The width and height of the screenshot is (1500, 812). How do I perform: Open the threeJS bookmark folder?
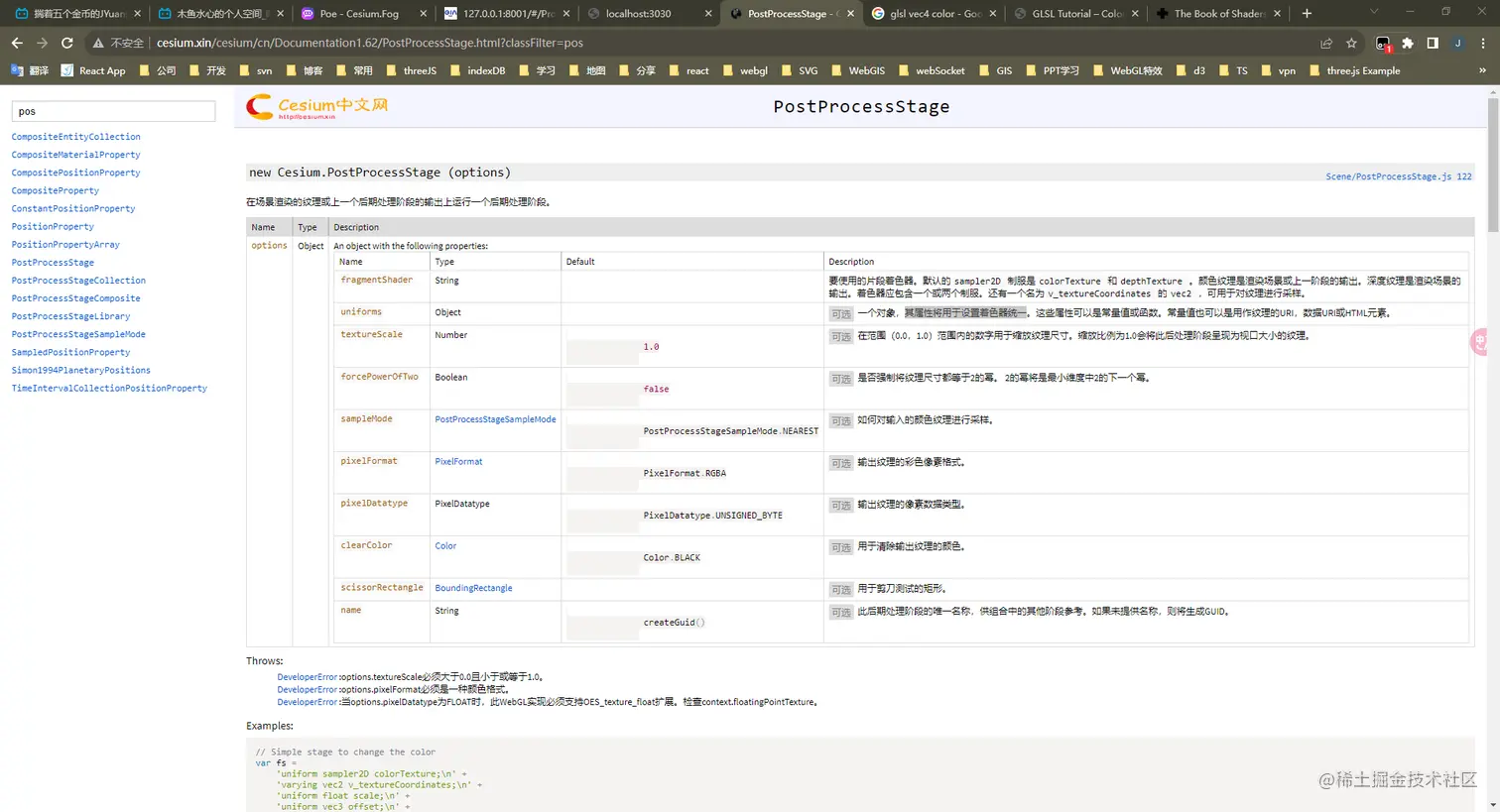(x=411, y=70)
